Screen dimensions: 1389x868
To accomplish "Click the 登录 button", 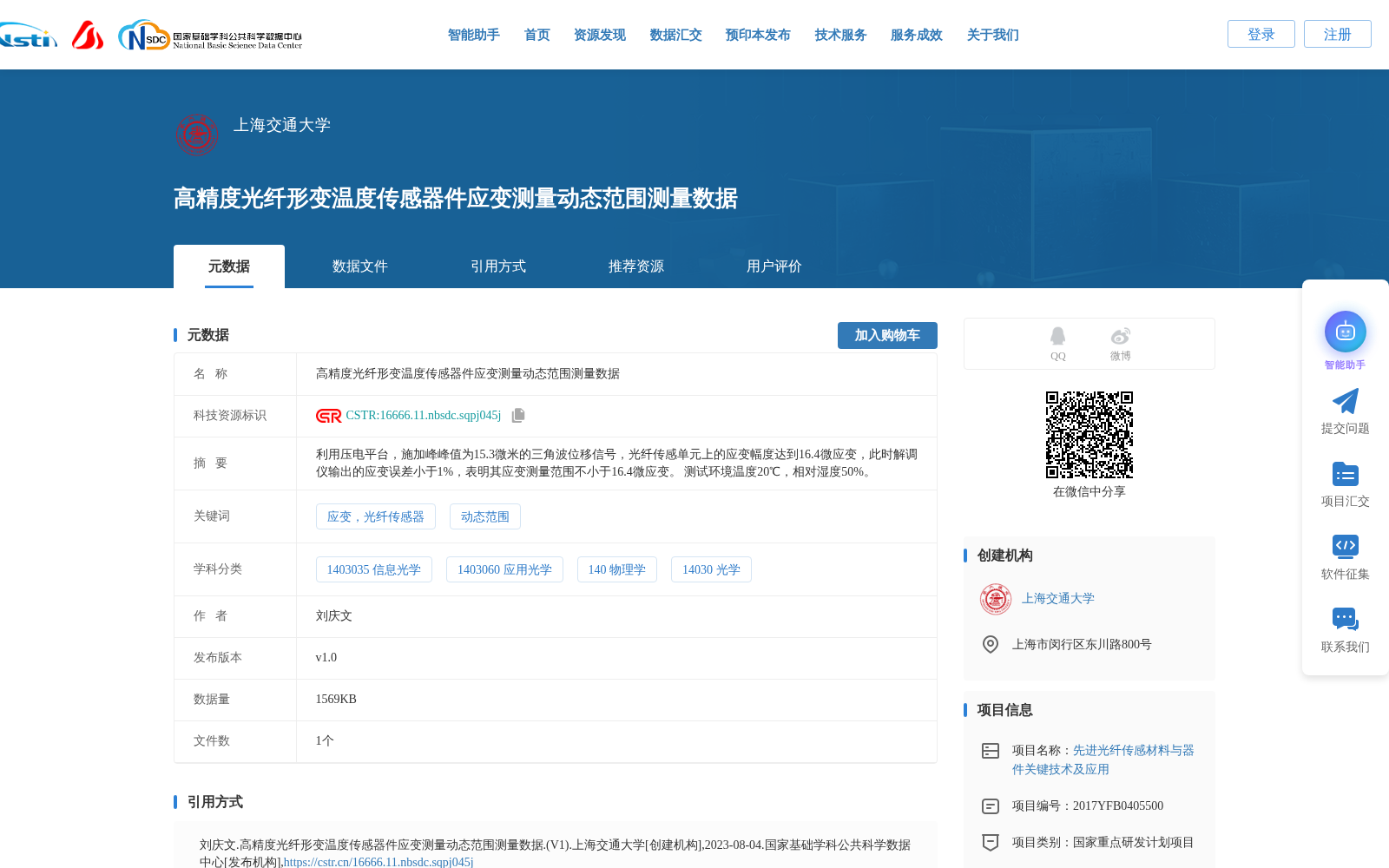I will point(1261,34).
